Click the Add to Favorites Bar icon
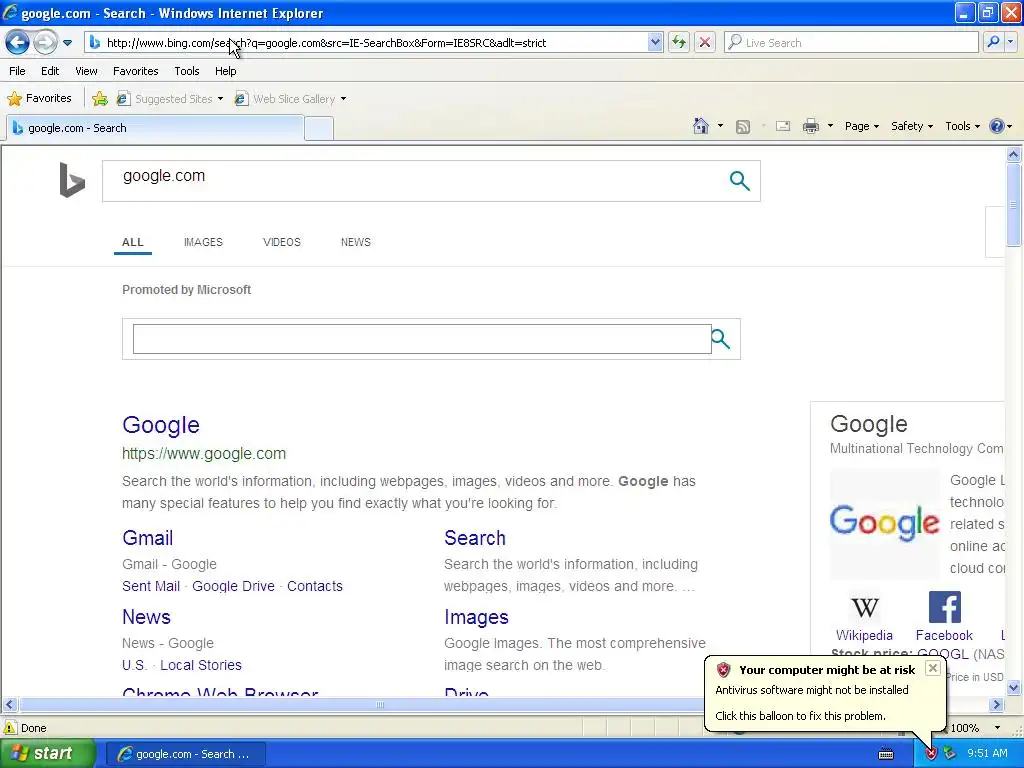1024x768 pixels. [100, 99]
